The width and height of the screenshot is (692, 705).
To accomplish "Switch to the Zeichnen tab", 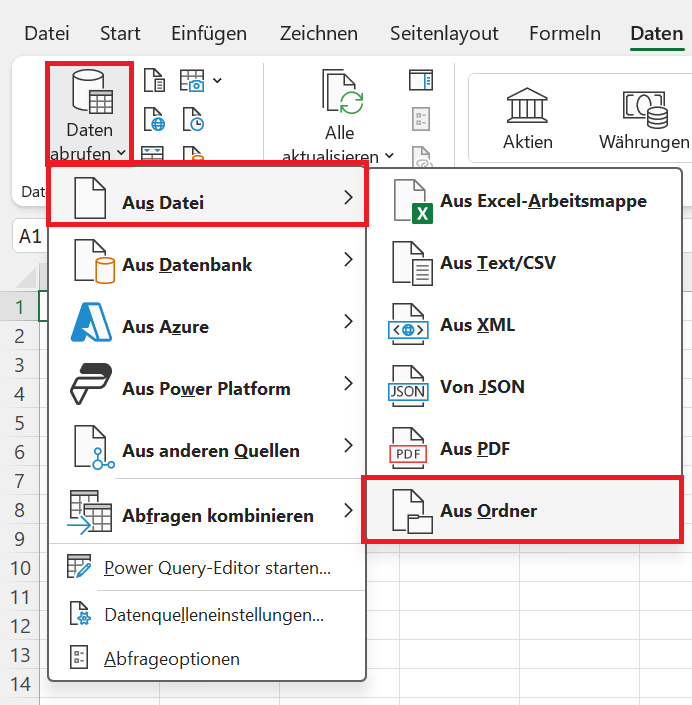I will point(318,33).
